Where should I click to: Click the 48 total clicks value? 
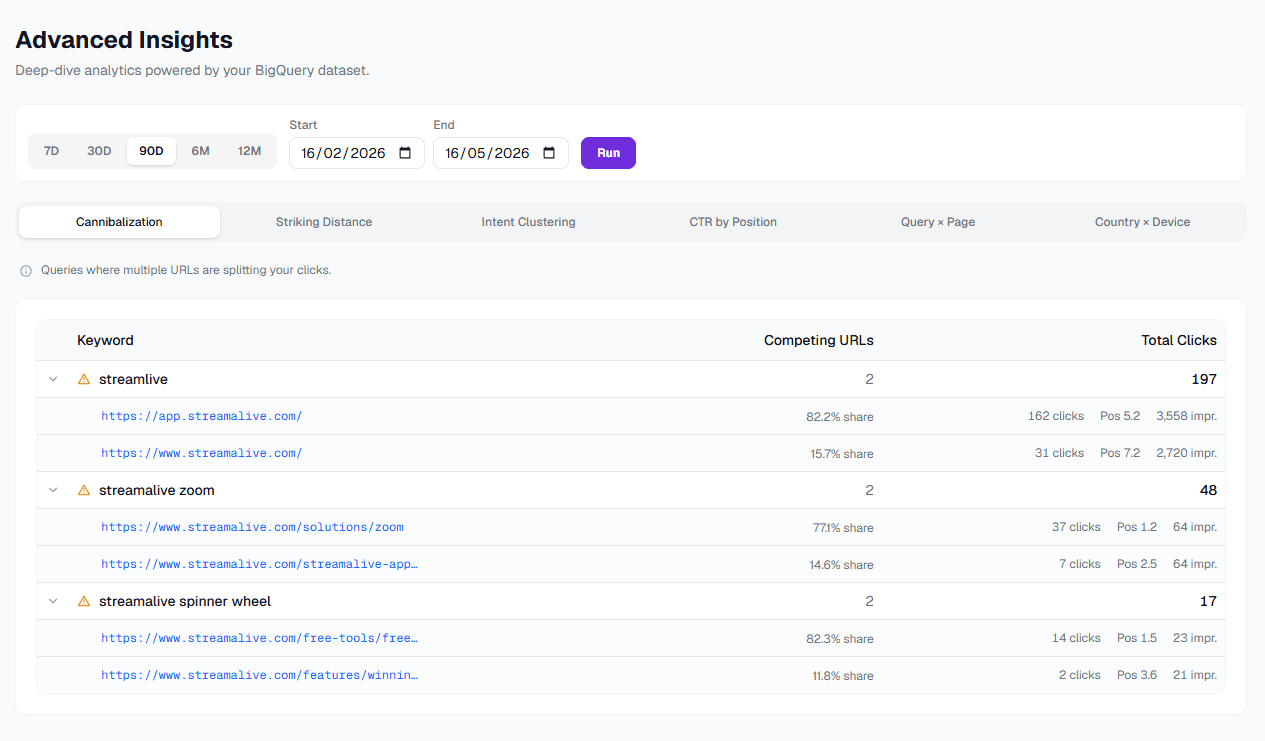coord(1208,490)
